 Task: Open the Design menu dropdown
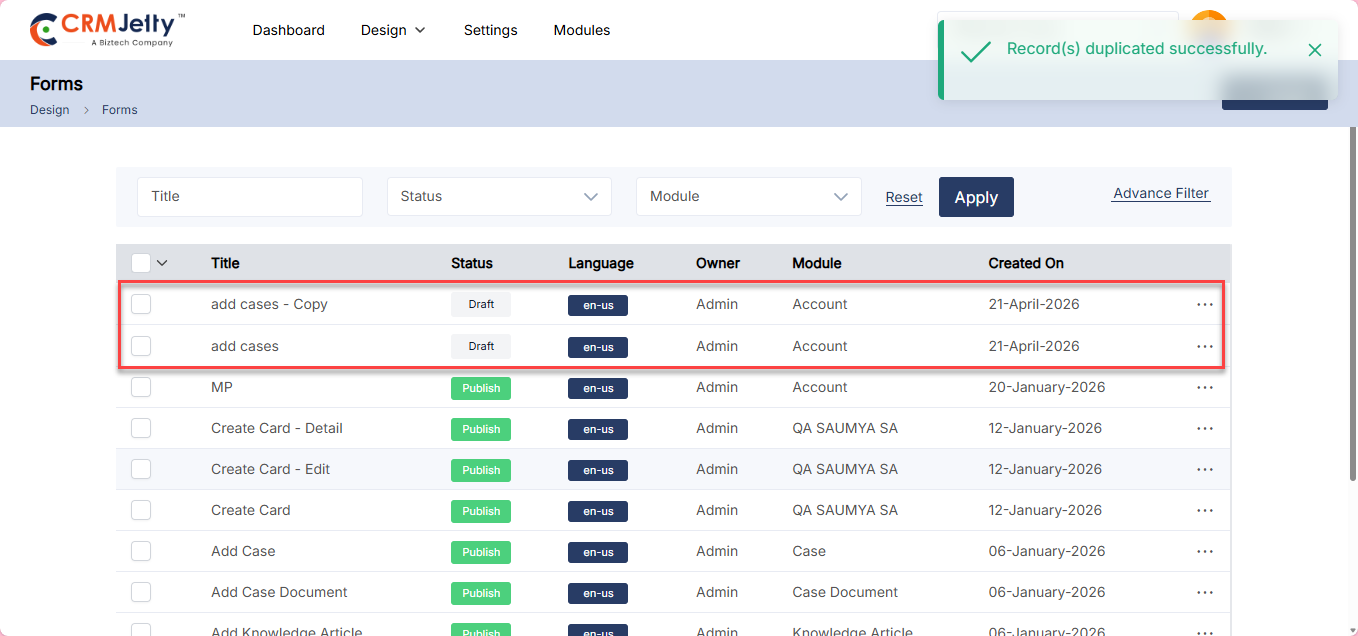pos(393,30)
